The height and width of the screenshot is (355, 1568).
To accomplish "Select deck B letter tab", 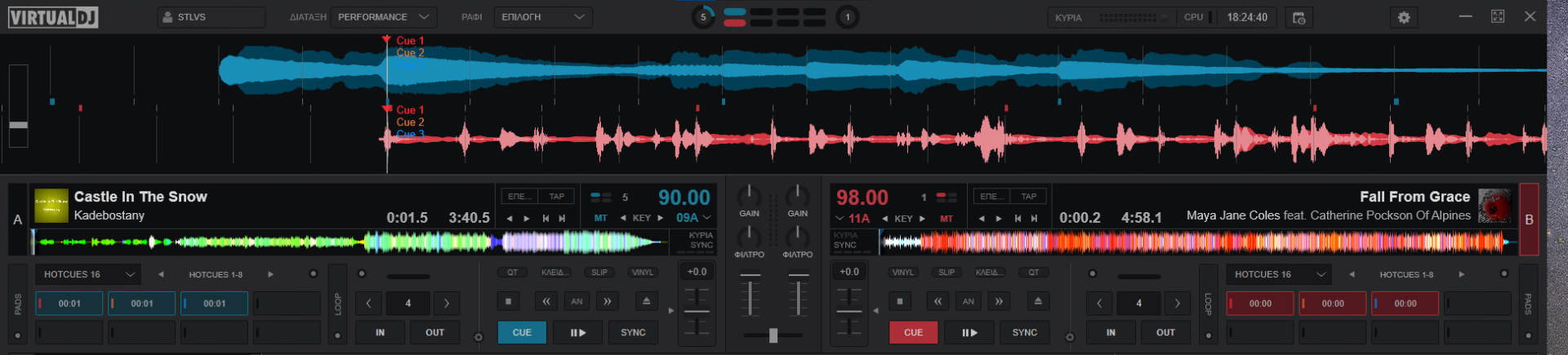I will click(x=1529, y=220).
